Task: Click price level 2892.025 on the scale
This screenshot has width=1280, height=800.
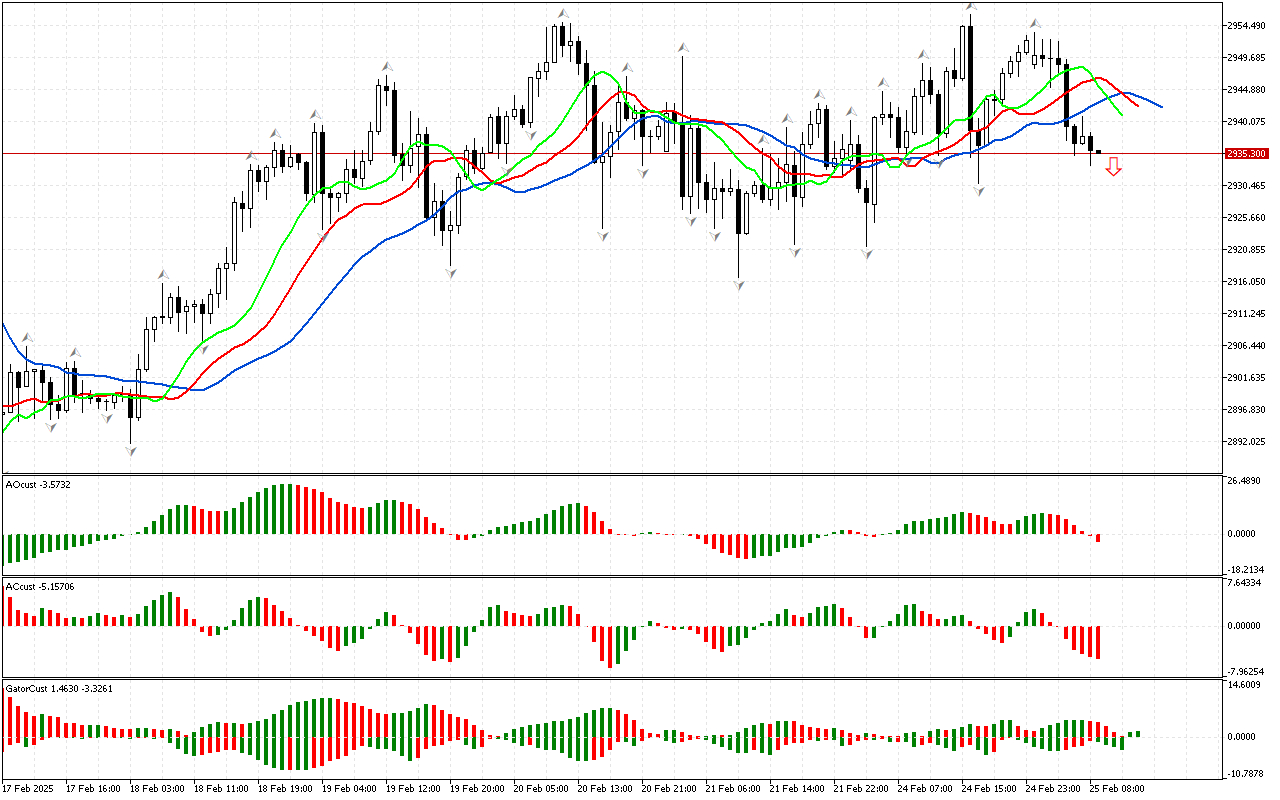Action: 1247,442
